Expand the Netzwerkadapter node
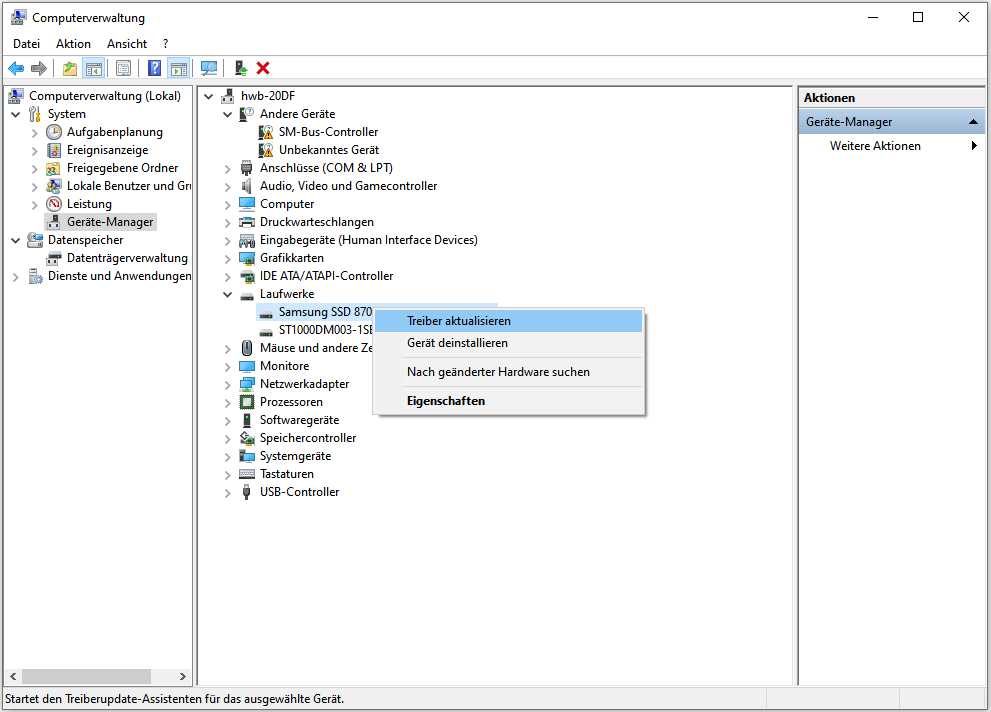 [x=228, y=384]
